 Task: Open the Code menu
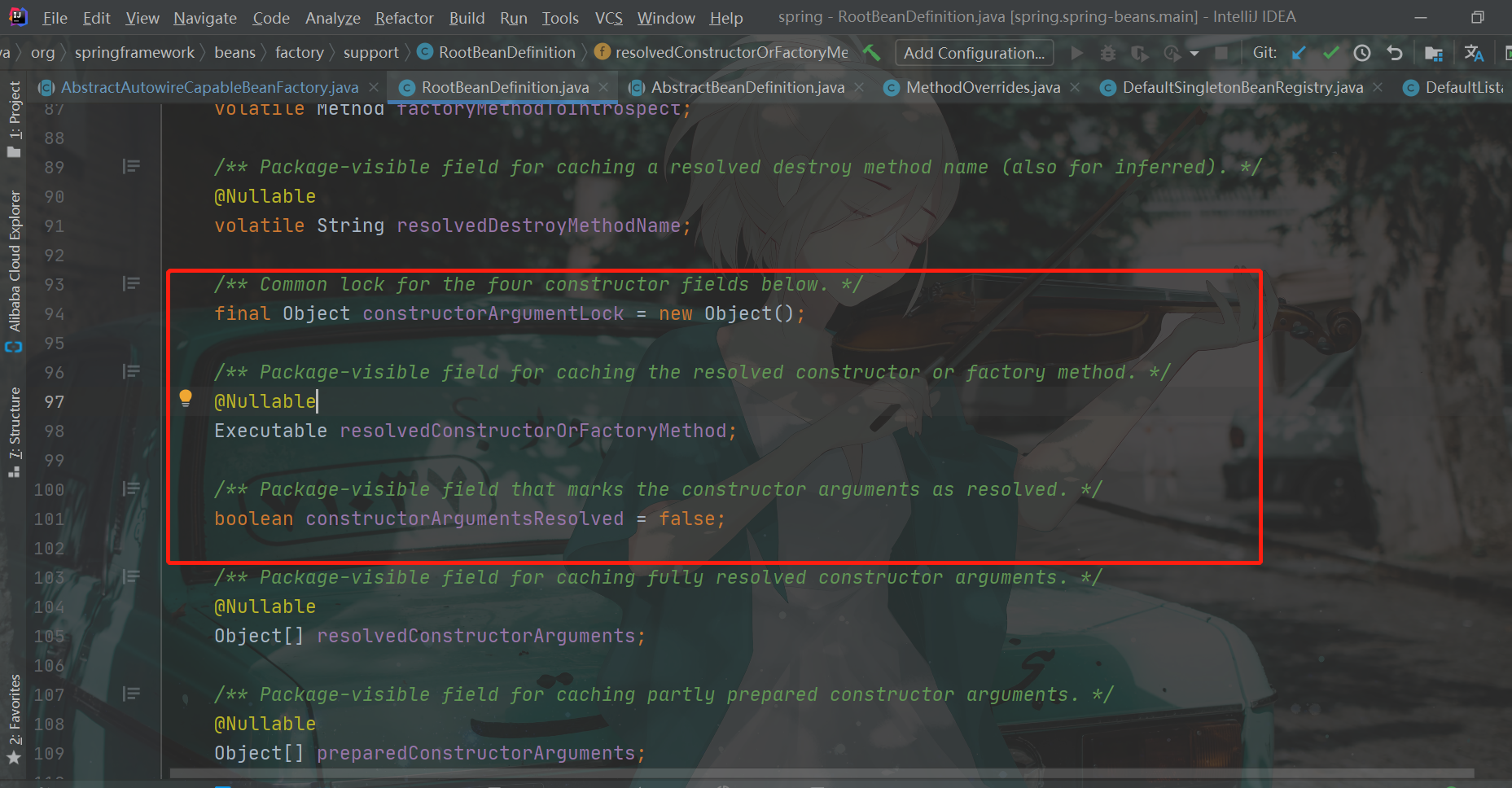[271, 18]
